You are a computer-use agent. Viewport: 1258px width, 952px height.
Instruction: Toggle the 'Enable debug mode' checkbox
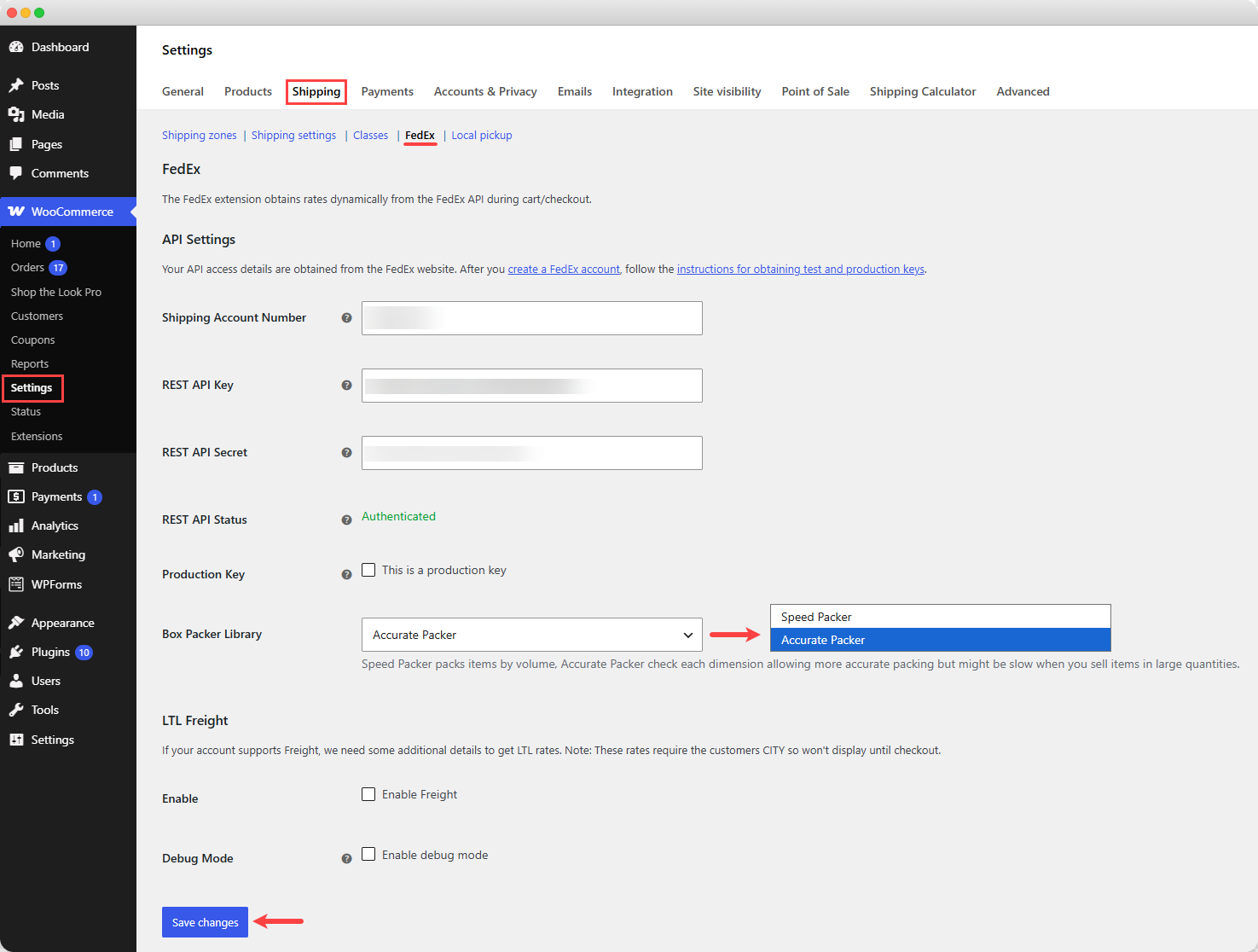(368, 854)
